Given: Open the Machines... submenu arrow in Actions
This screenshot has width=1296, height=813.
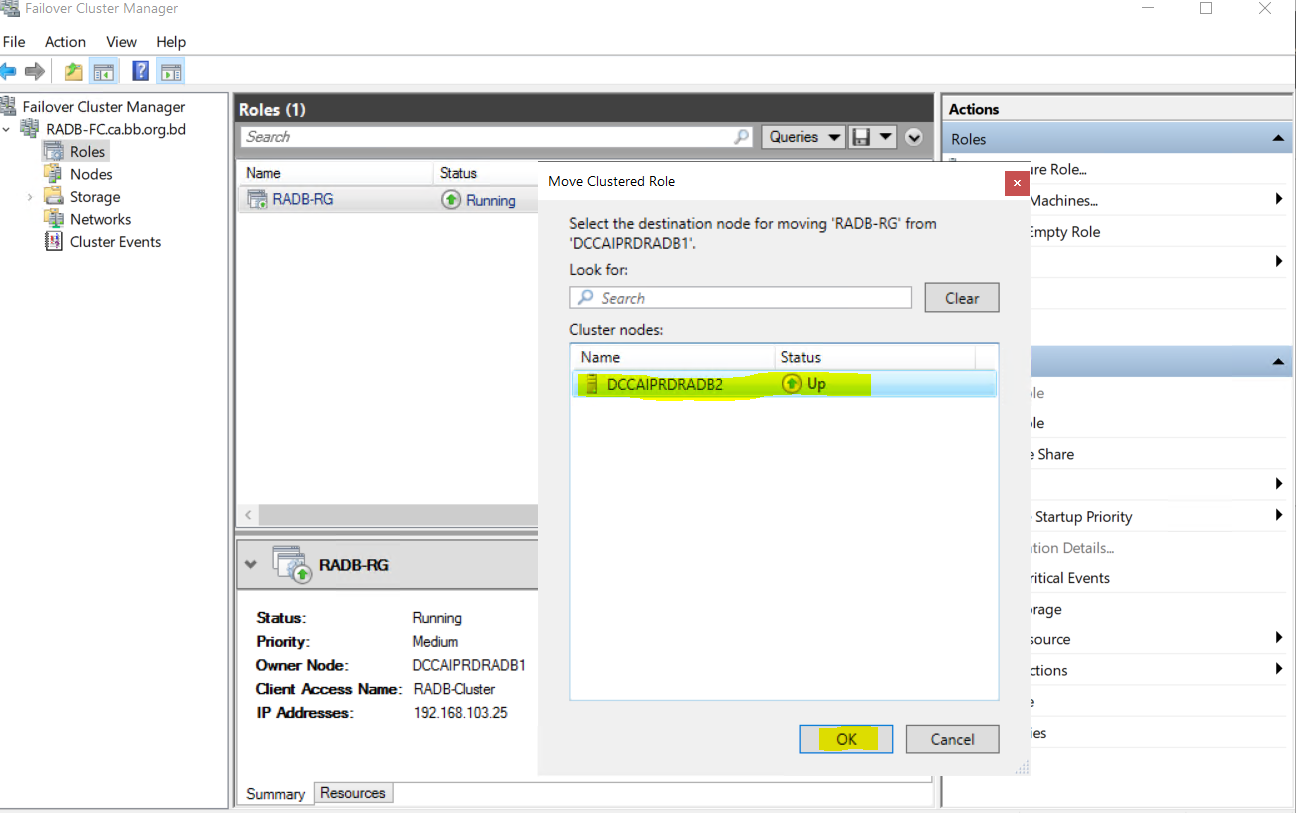Looking at the screenshot, I should coord(1279,200).
